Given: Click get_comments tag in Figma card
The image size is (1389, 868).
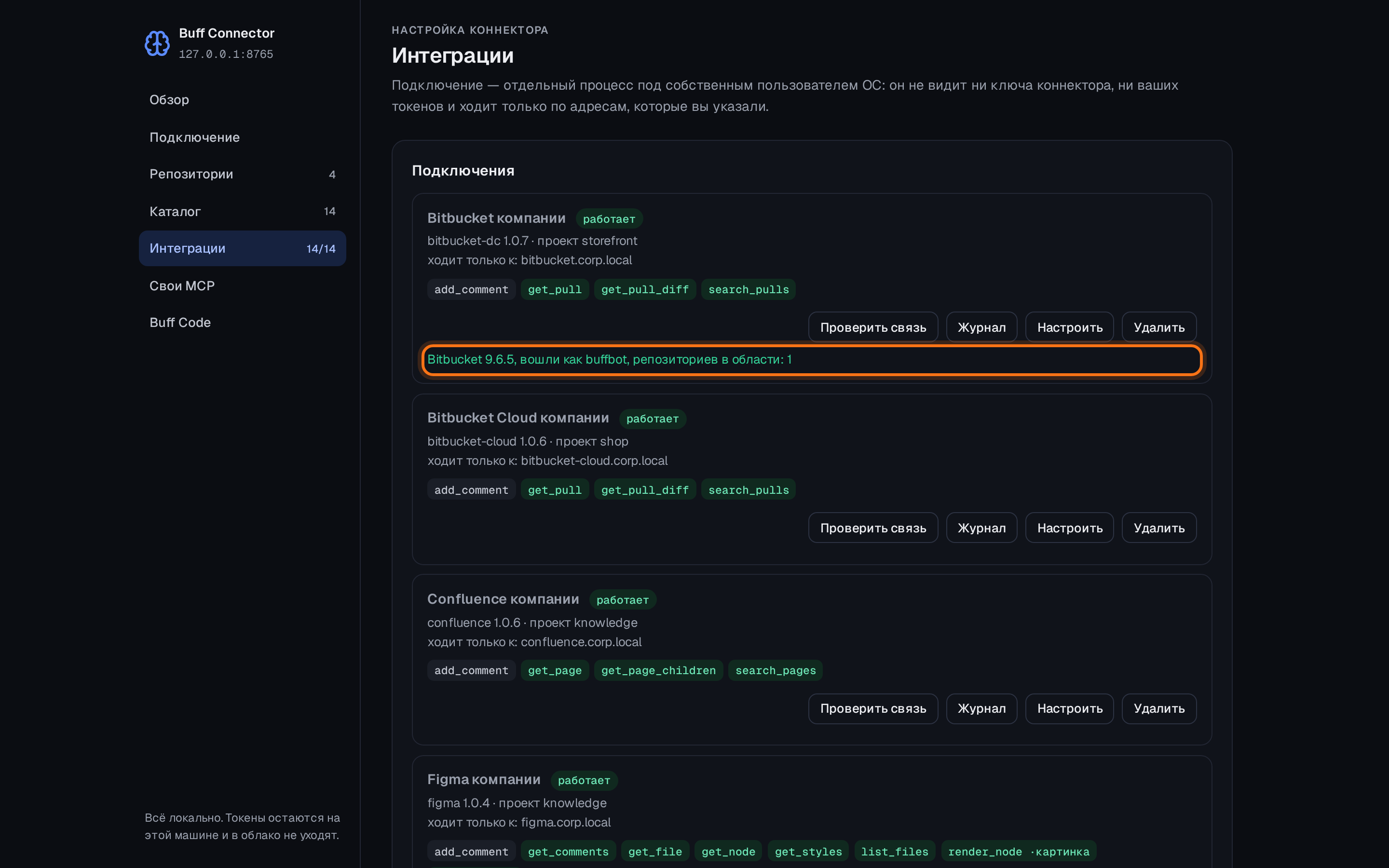Looking at the screenshot, I should tap(568, 851).
